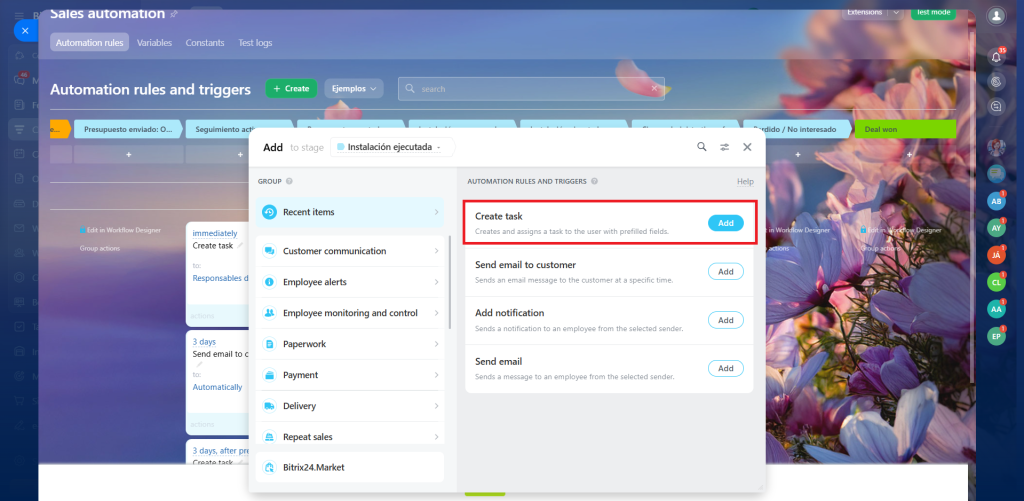The width and height of the screenshot is (1024, 501).
Task: Switch to the Variables tab
Action: pos(154,43)
